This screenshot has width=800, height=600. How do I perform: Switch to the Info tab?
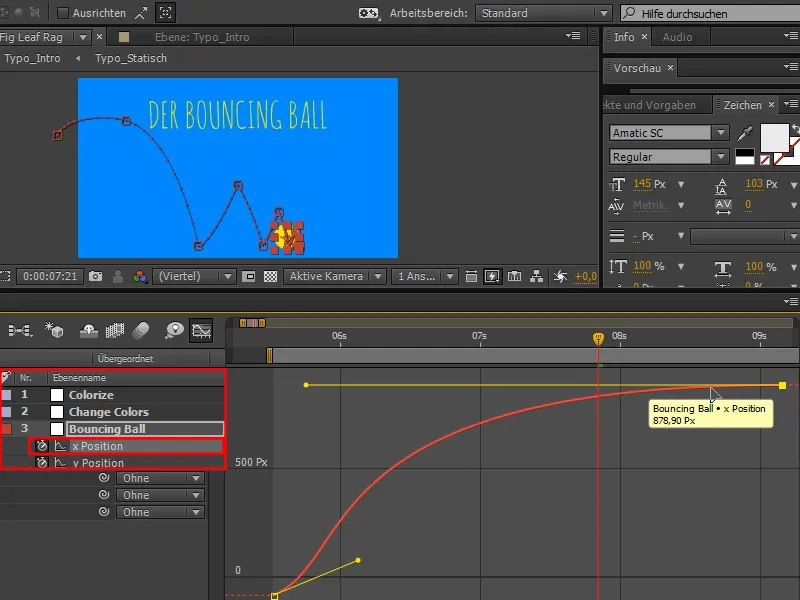click(x=623, y=37)
